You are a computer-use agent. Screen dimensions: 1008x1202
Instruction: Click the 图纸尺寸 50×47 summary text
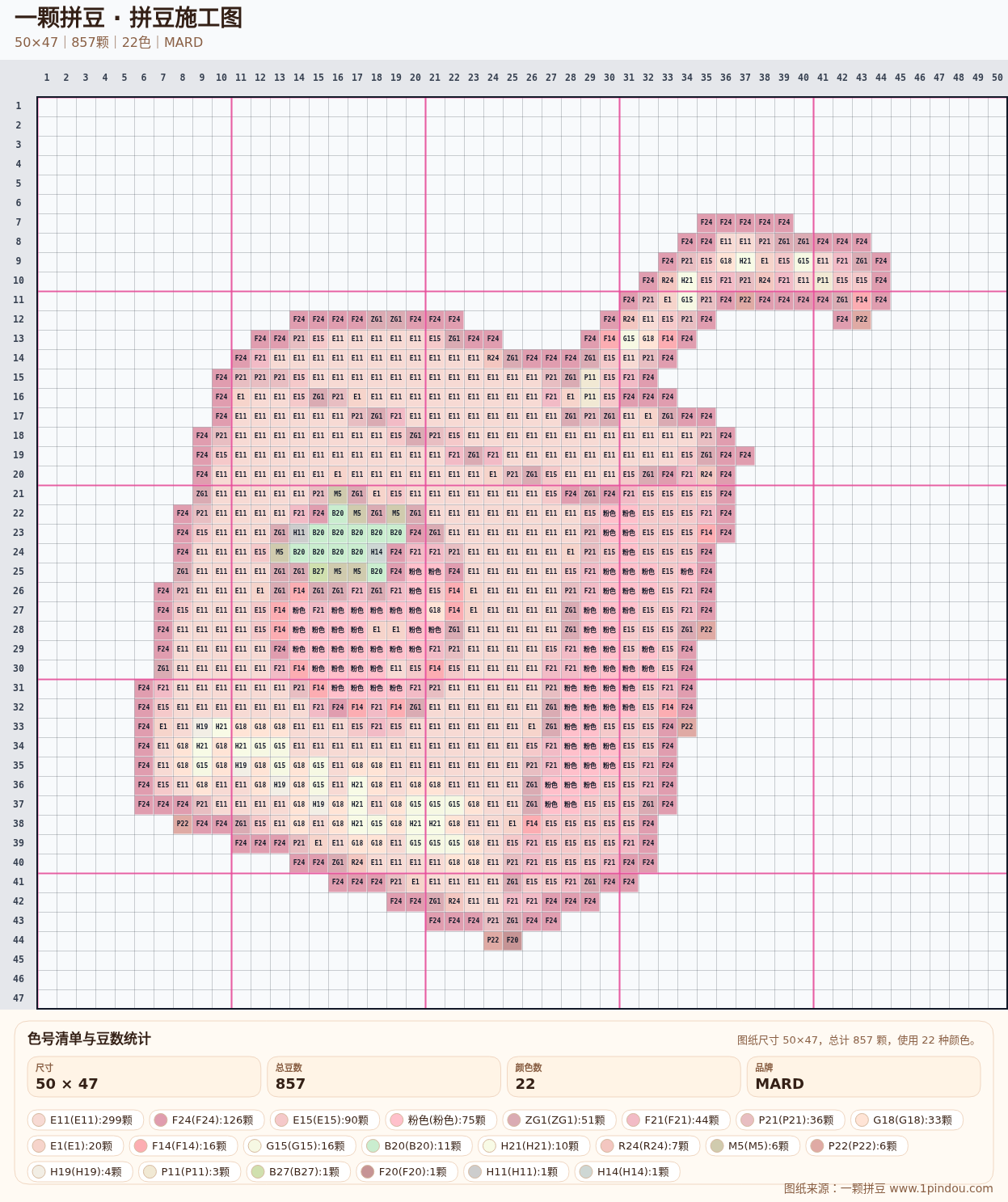coord(858,1040)
